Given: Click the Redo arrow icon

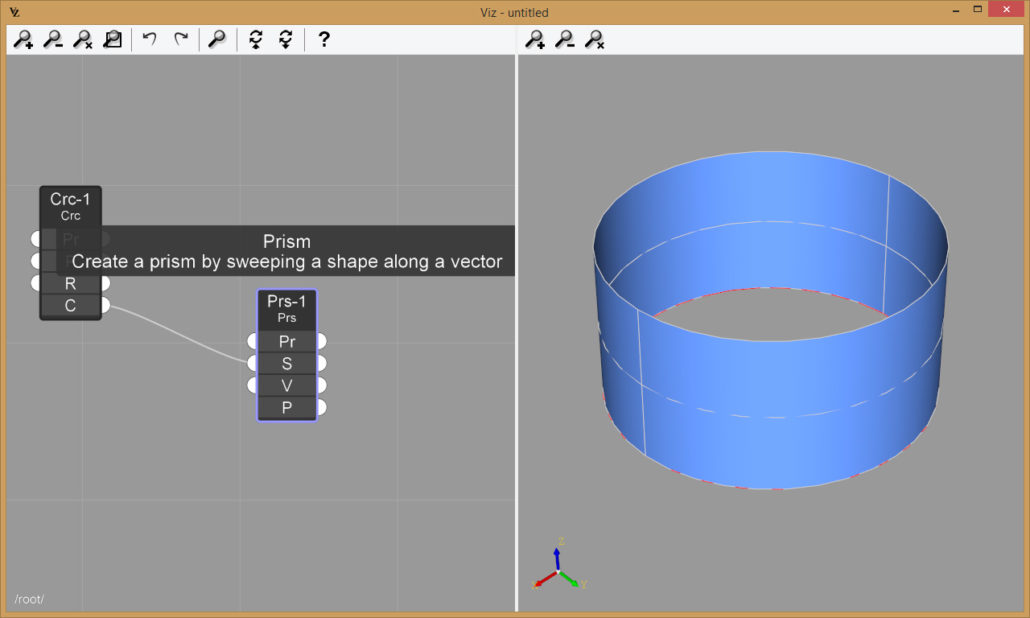Looking at the screenshot, I should [180, 39].
